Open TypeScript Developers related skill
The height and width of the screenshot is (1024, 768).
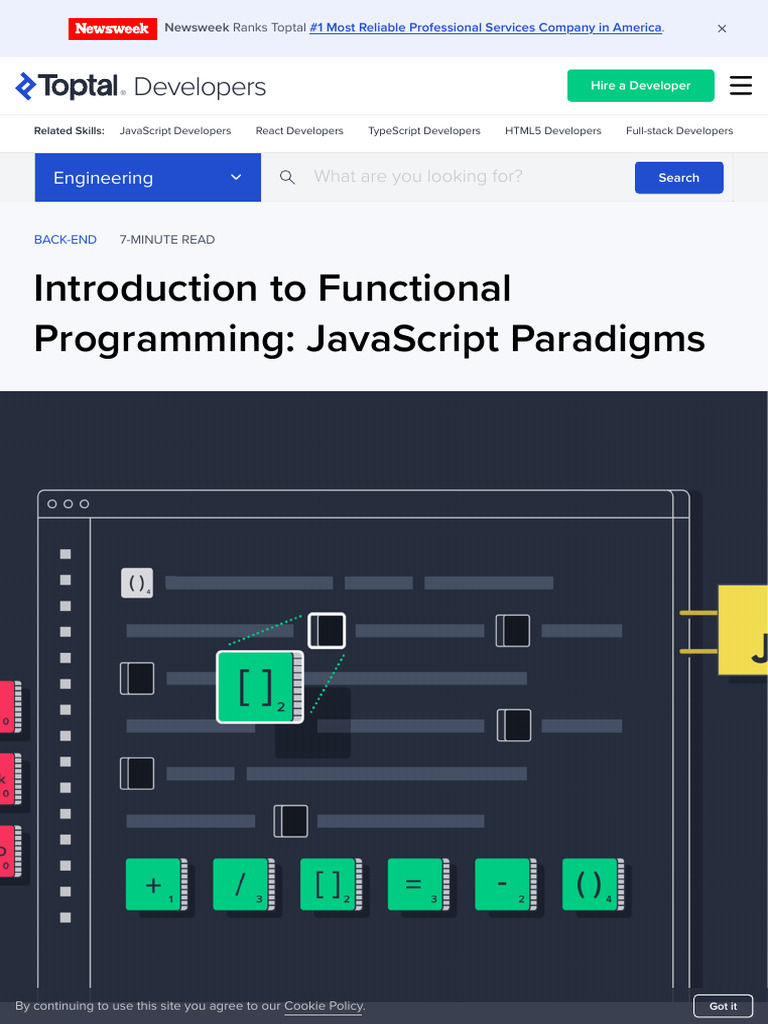[424, 131]
